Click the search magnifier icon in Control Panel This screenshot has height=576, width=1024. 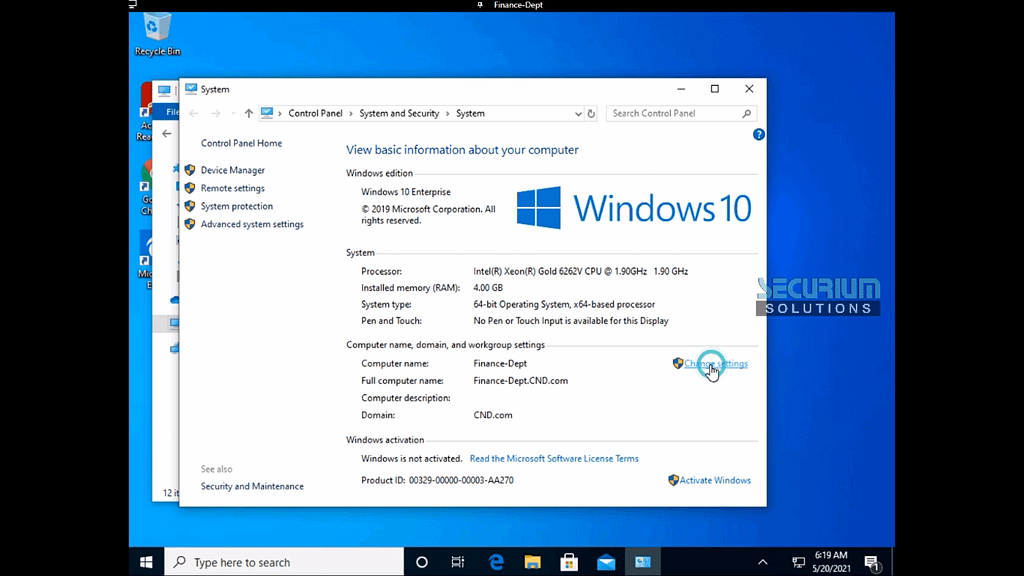tap(746, 114)
